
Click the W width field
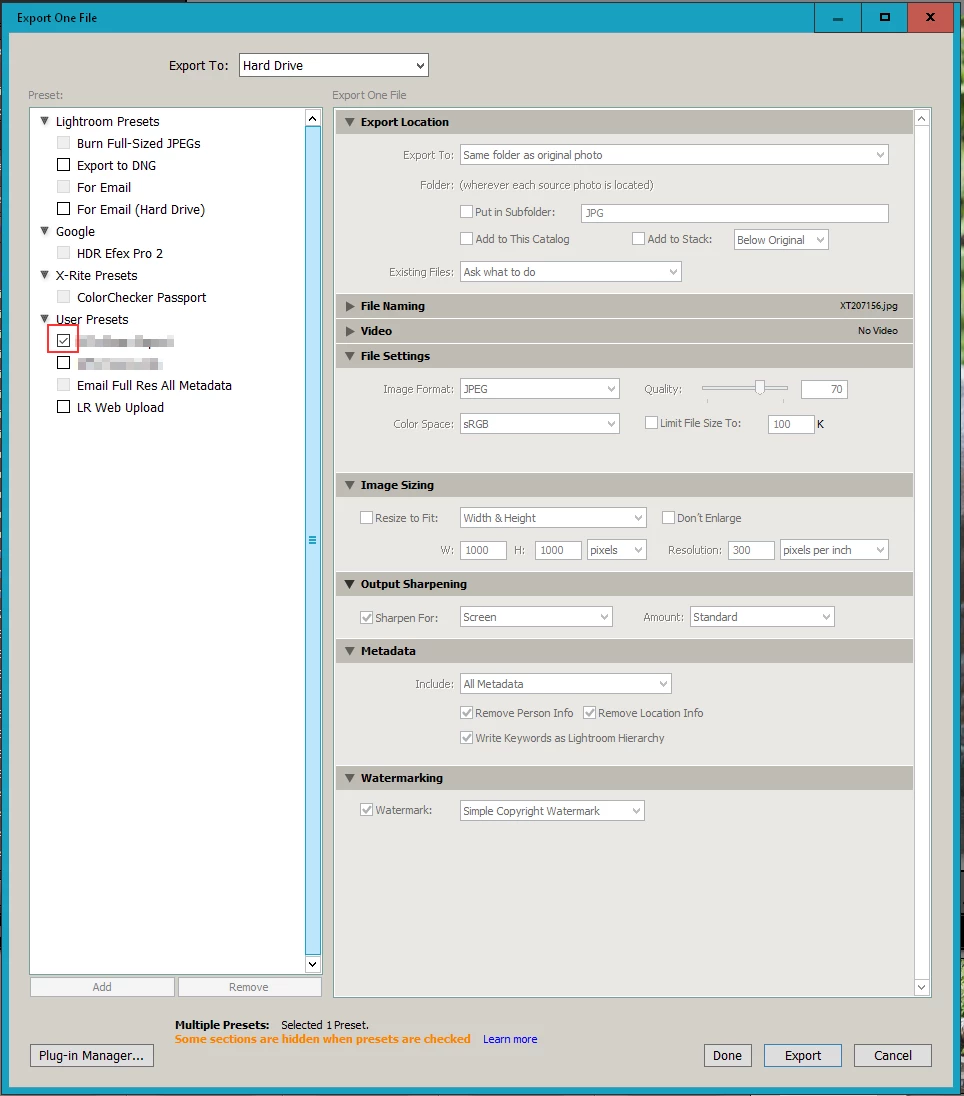483,550
